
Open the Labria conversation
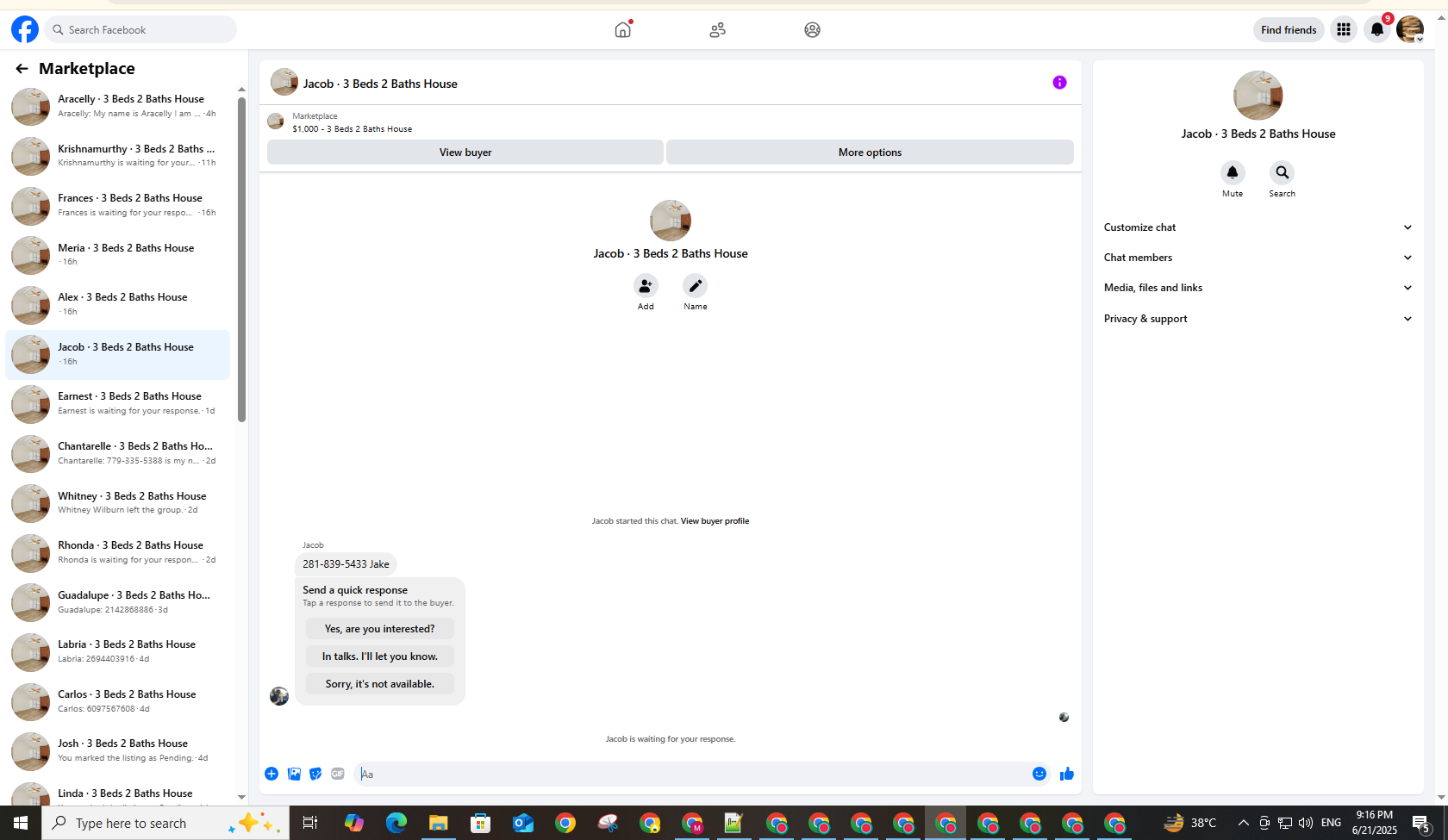click(x=118, y=651)
